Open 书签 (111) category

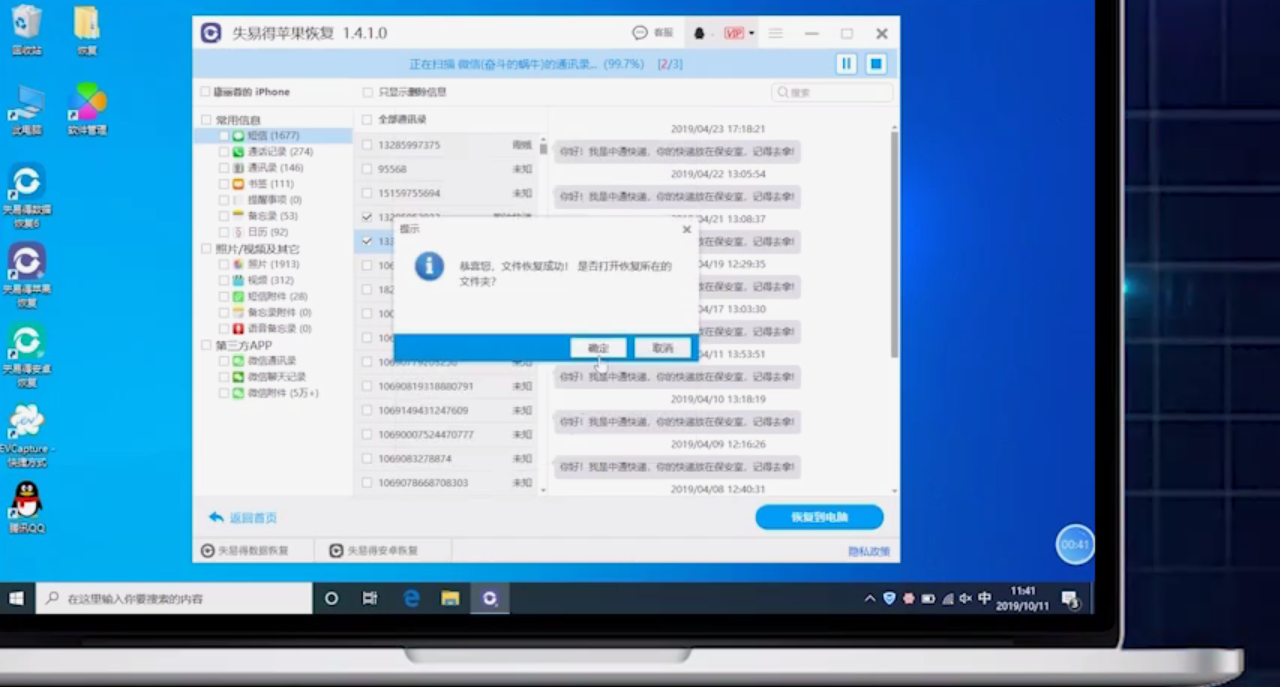coord(270,184)
